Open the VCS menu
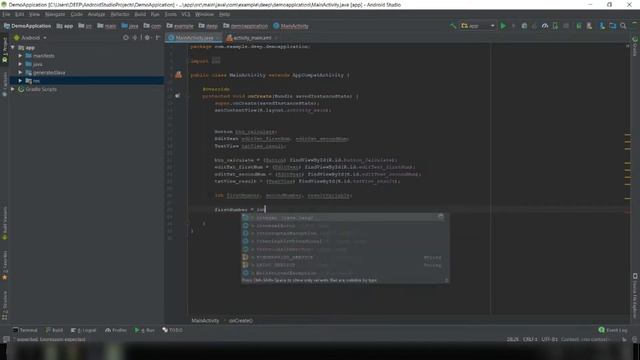The image size is (640, 360). pos(186,14)
